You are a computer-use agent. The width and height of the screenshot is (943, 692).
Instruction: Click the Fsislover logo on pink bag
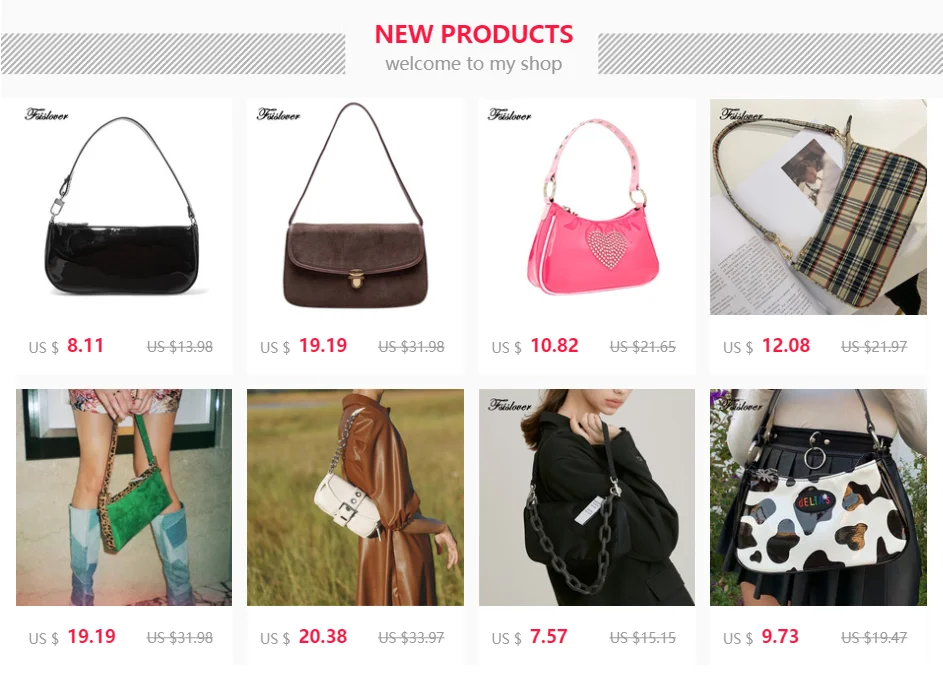click(509, 114)
